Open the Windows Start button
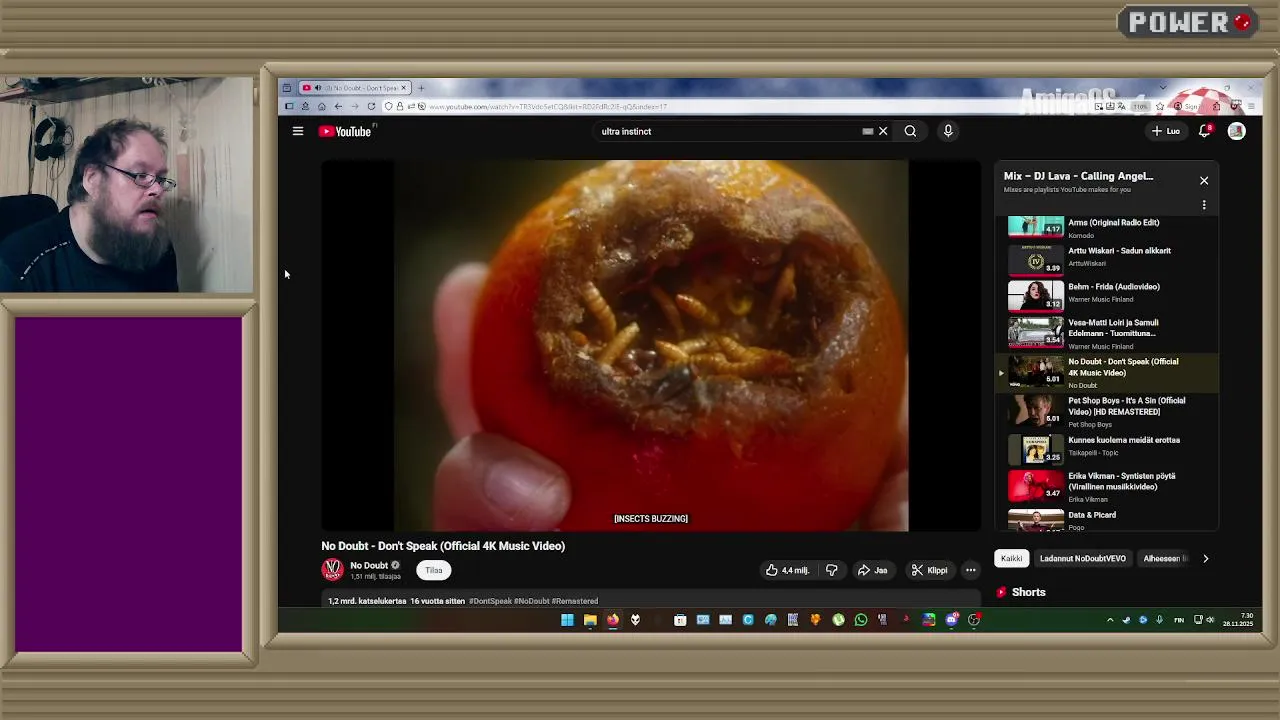This screenshot has width=1280, height=720. [567, 620]
